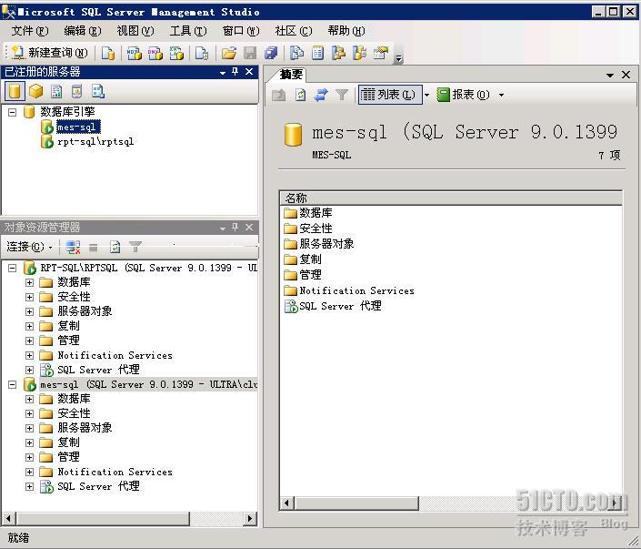Collapse the mes-sql server node in Object Explorer
Image resolution: width=641 pixels, height=549 pixels.
pyautogui.click(x=12, y=385)
